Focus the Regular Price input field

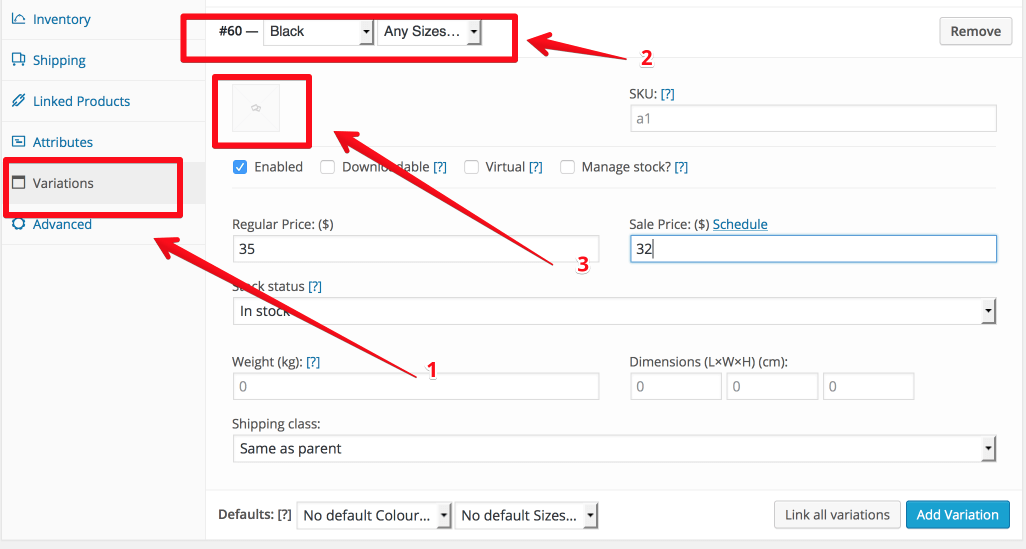coord(416,249)
